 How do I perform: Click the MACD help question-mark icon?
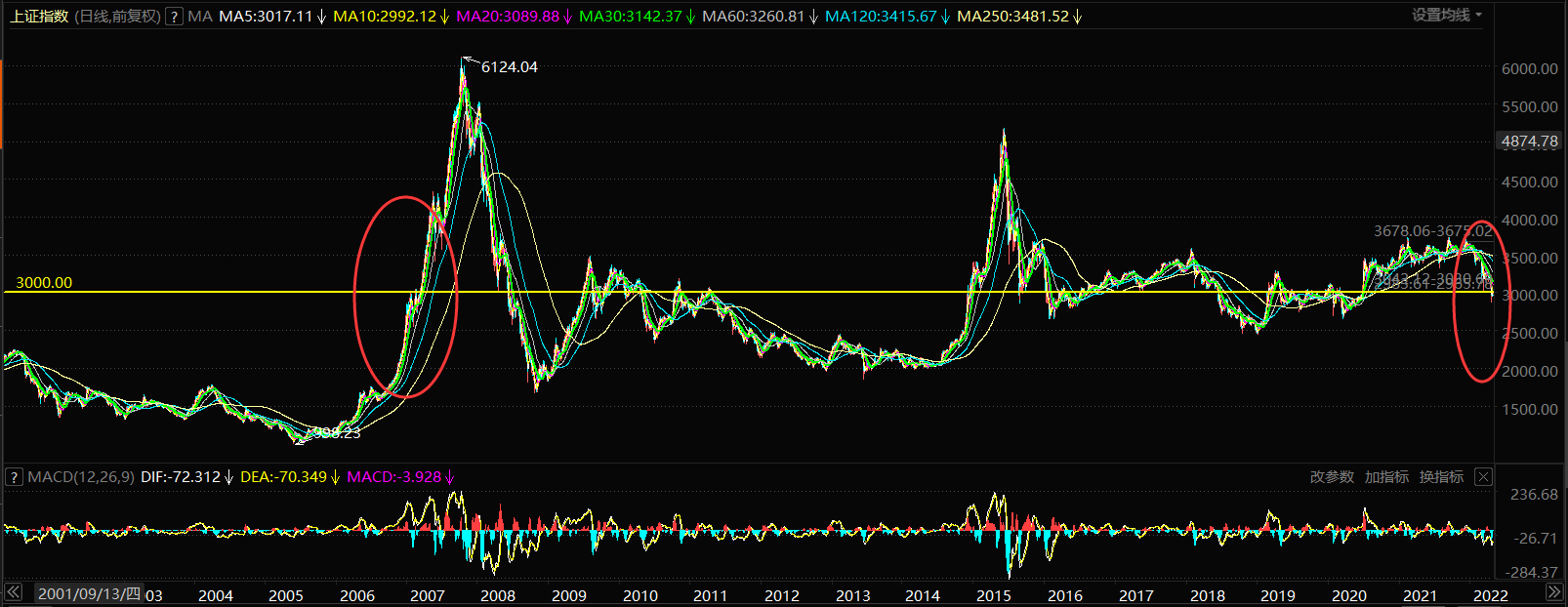[x=14, y=477]
